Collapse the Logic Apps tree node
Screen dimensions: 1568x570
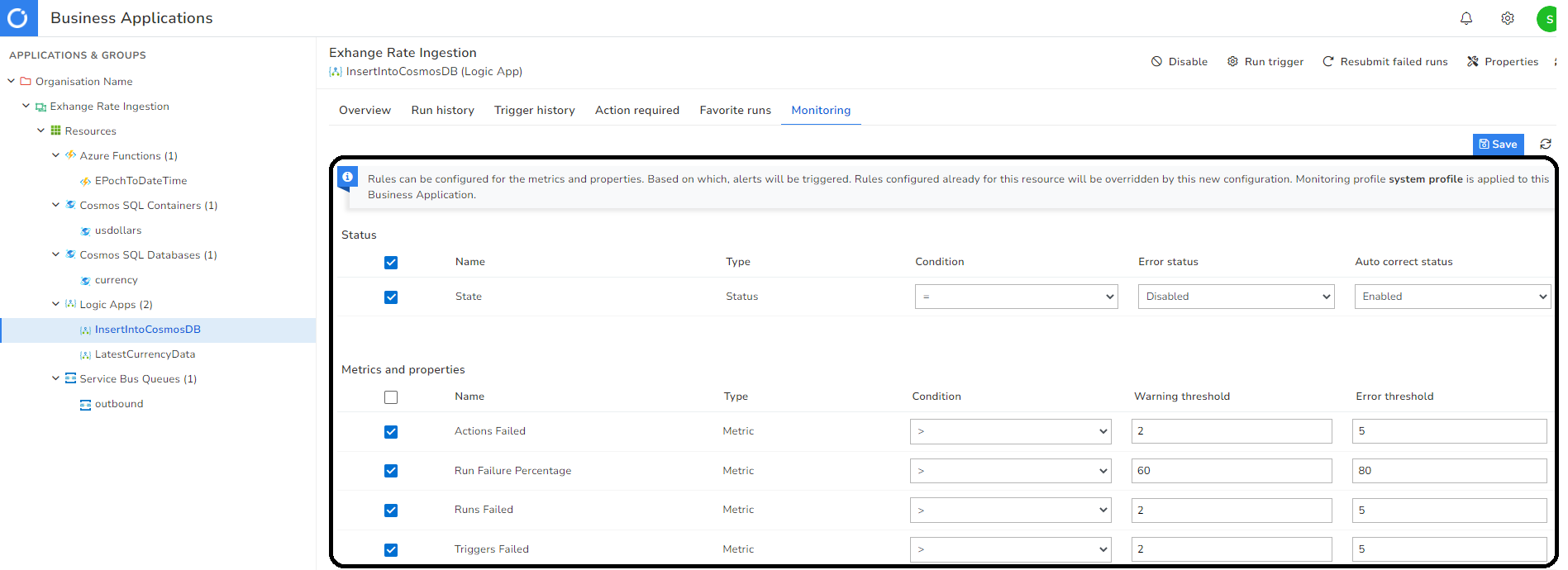pos(56,304)
